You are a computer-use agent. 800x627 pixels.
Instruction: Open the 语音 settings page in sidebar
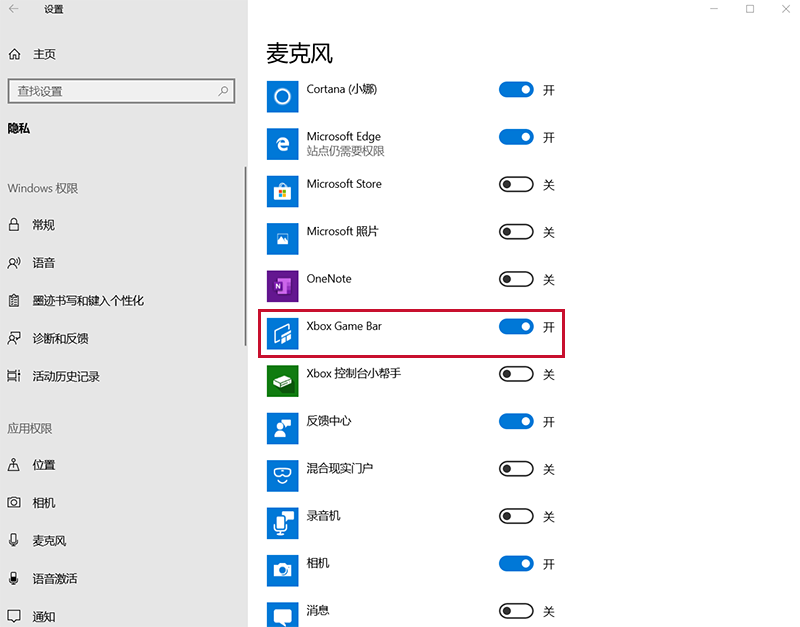point(44,263)
